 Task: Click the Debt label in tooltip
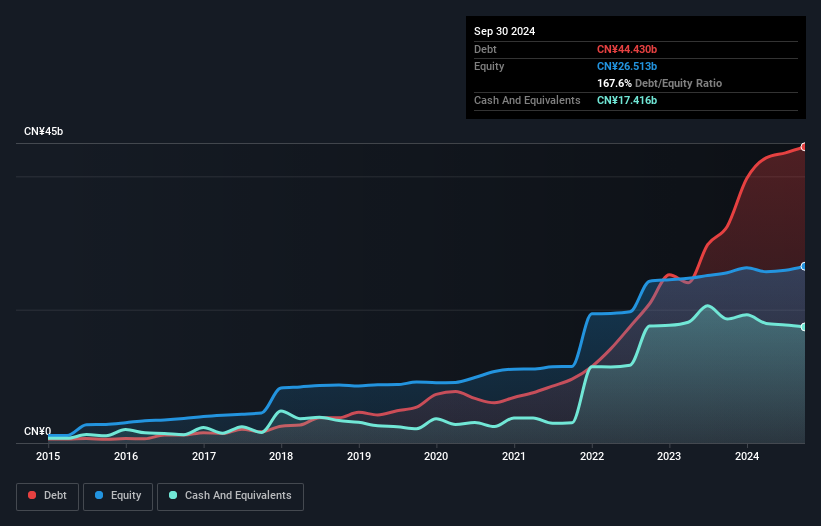point(485,49)
